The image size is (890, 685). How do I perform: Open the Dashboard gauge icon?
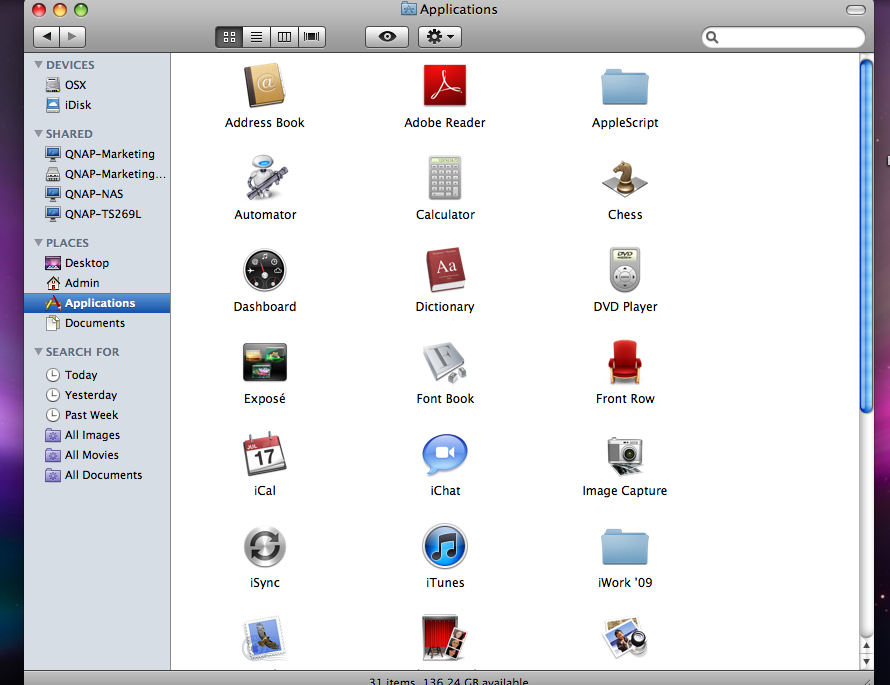pos(265,270)
